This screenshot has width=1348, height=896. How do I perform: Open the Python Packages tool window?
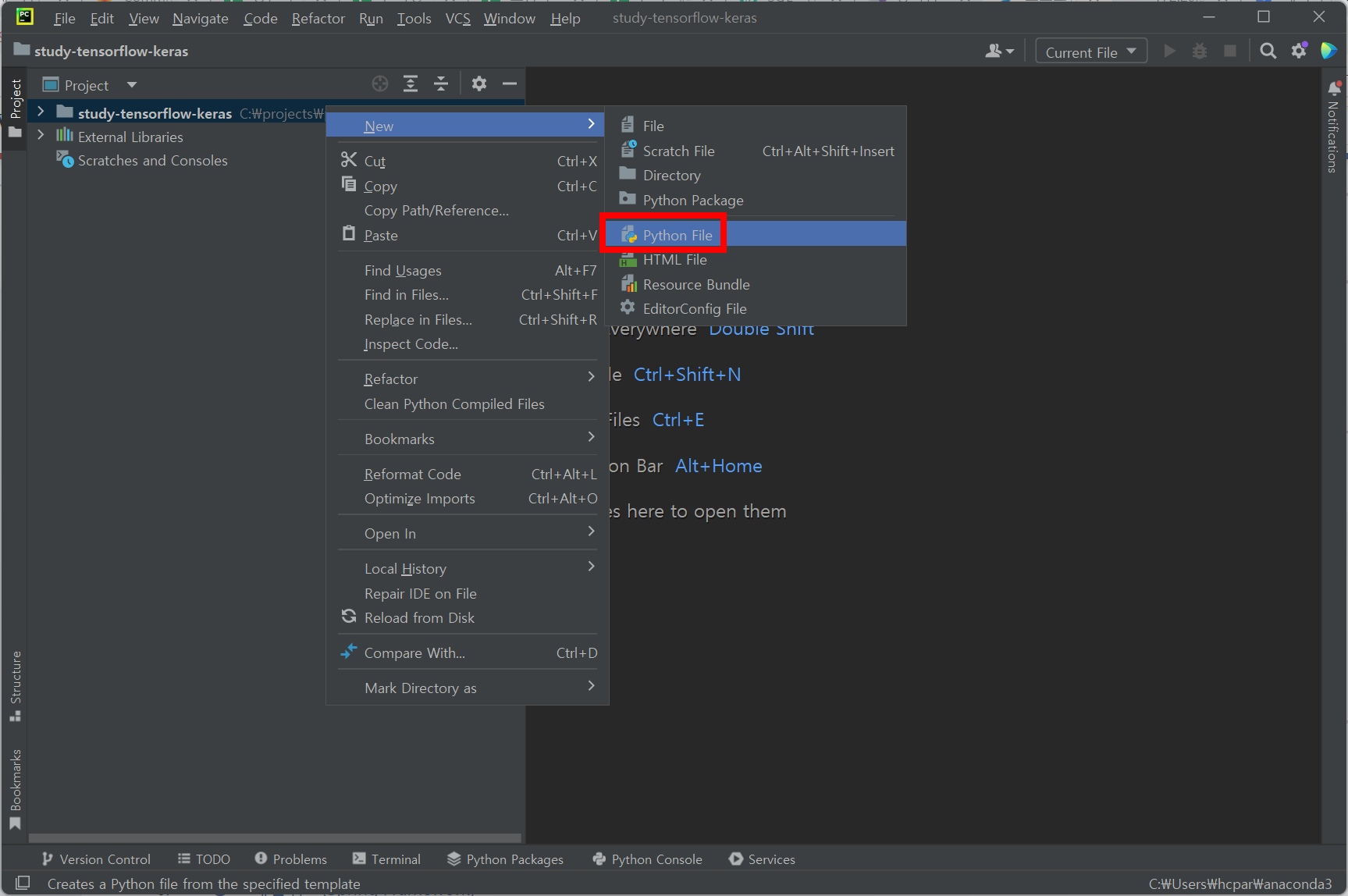click(506, 859)
